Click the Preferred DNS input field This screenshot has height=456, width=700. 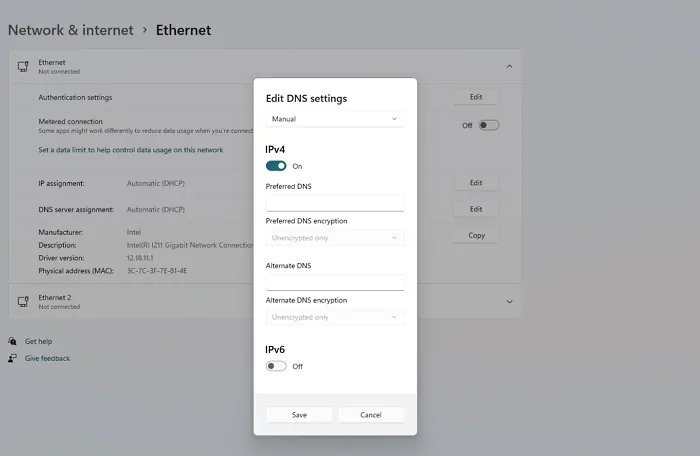coord(335,203)
